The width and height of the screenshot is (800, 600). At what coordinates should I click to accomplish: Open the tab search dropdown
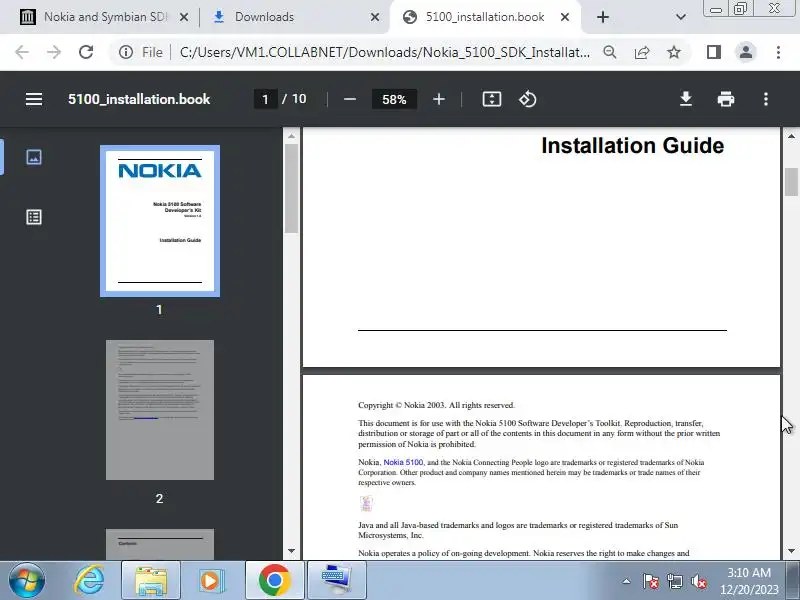pyautogui.click(x=681, y=17)
